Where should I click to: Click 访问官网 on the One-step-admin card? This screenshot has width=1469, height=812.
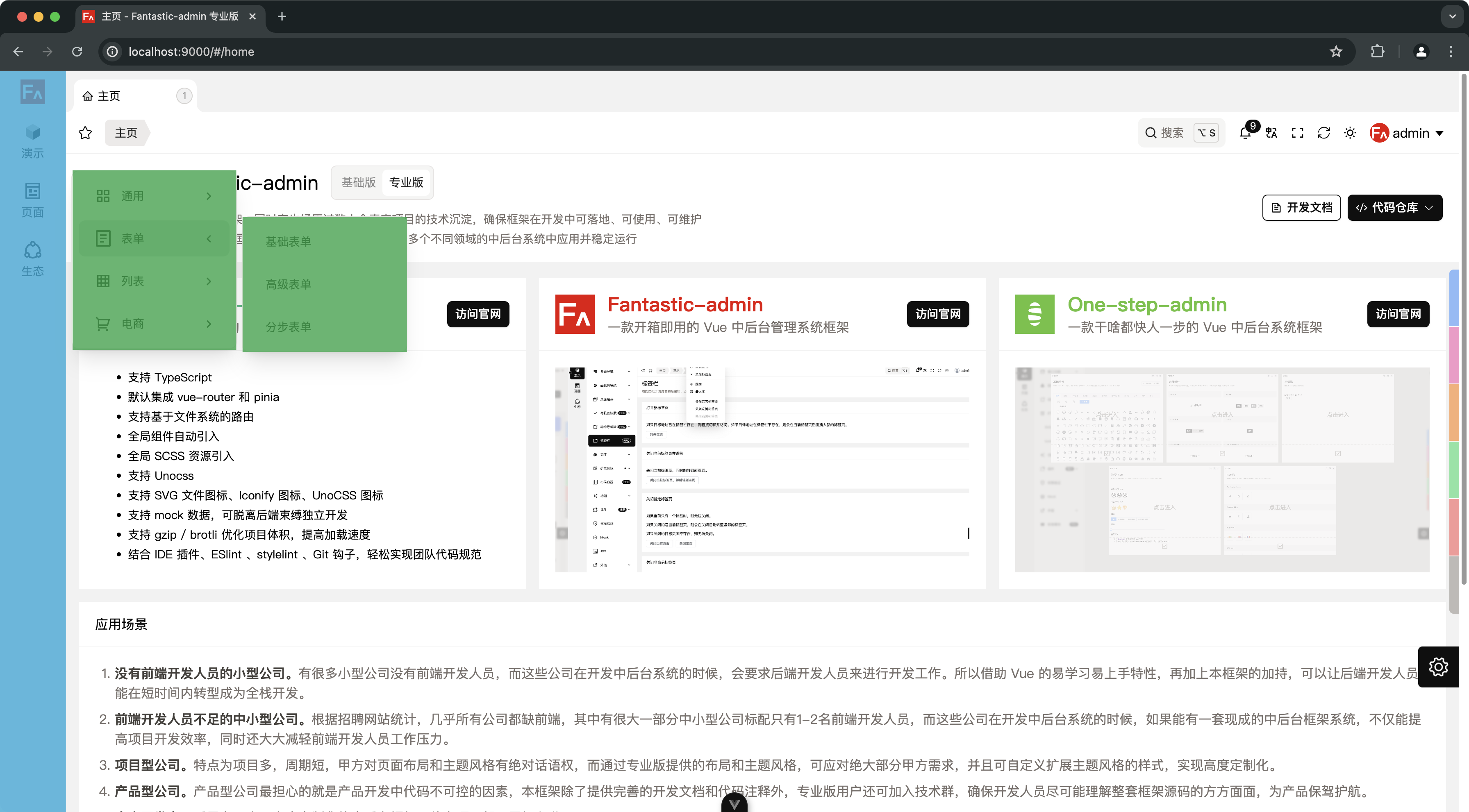pos(1398,314)
